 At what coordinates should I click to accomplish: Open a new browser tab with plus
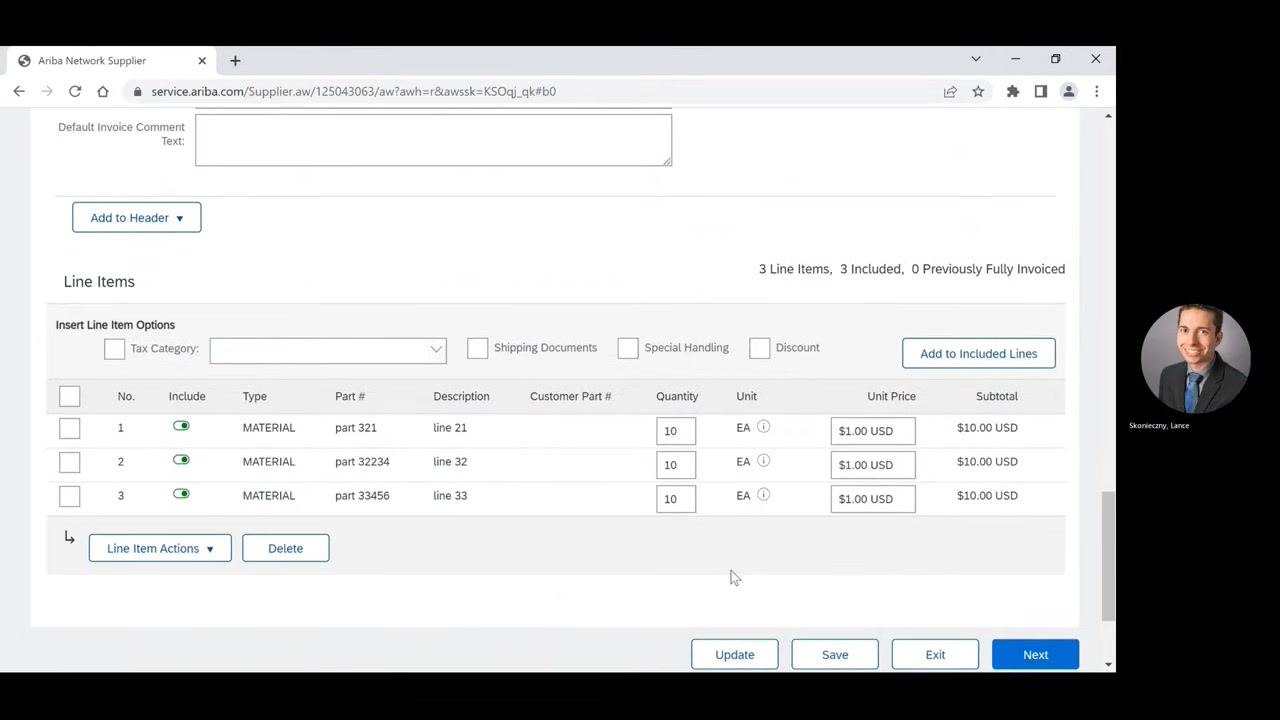click(235, 61)
